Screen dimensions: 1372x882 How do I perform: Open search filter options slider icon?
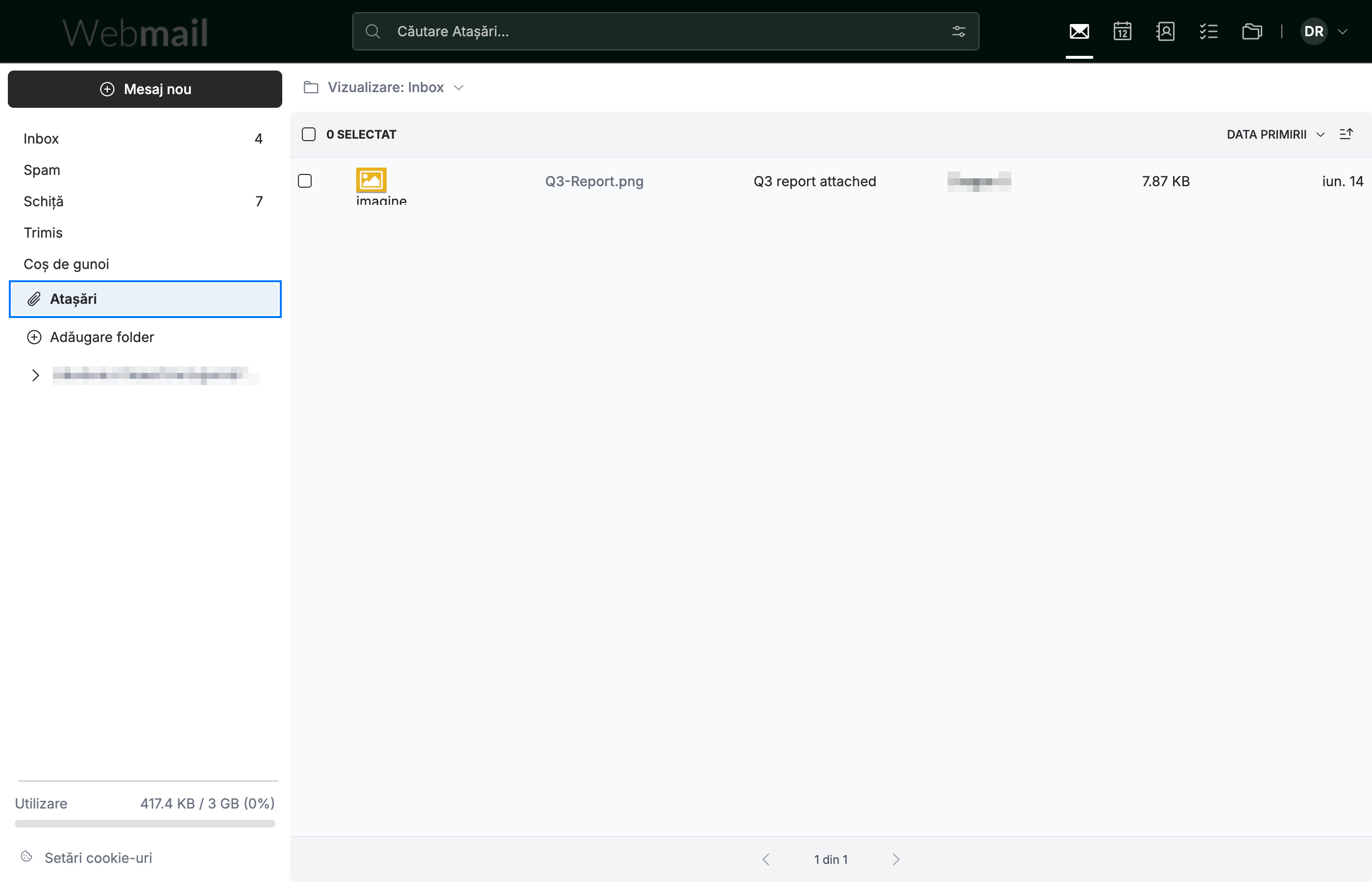coord(958,31)
